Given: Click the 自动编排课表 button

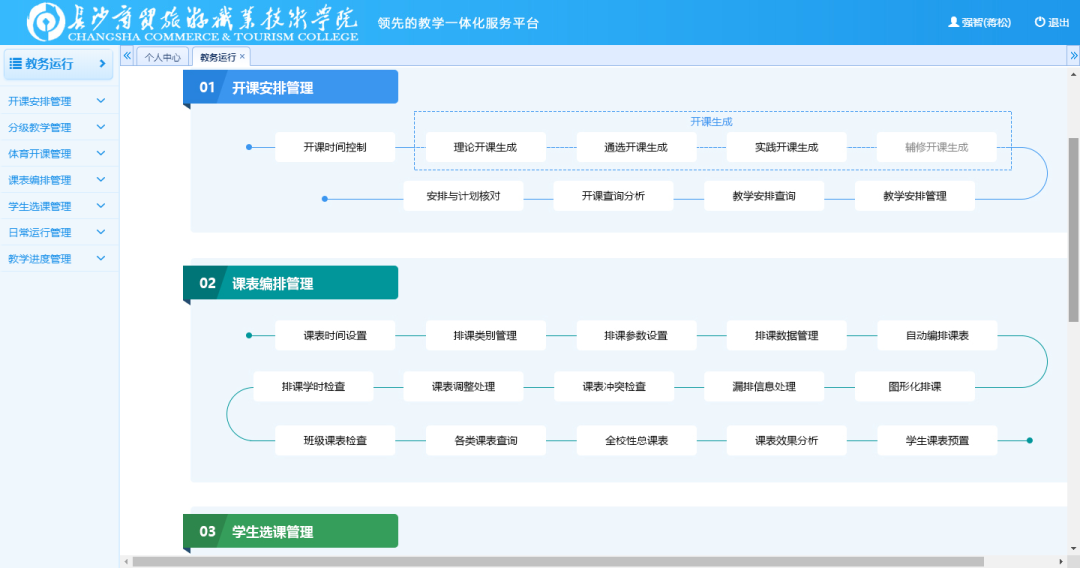Looking at the screenshot, I should click(937, 335).
